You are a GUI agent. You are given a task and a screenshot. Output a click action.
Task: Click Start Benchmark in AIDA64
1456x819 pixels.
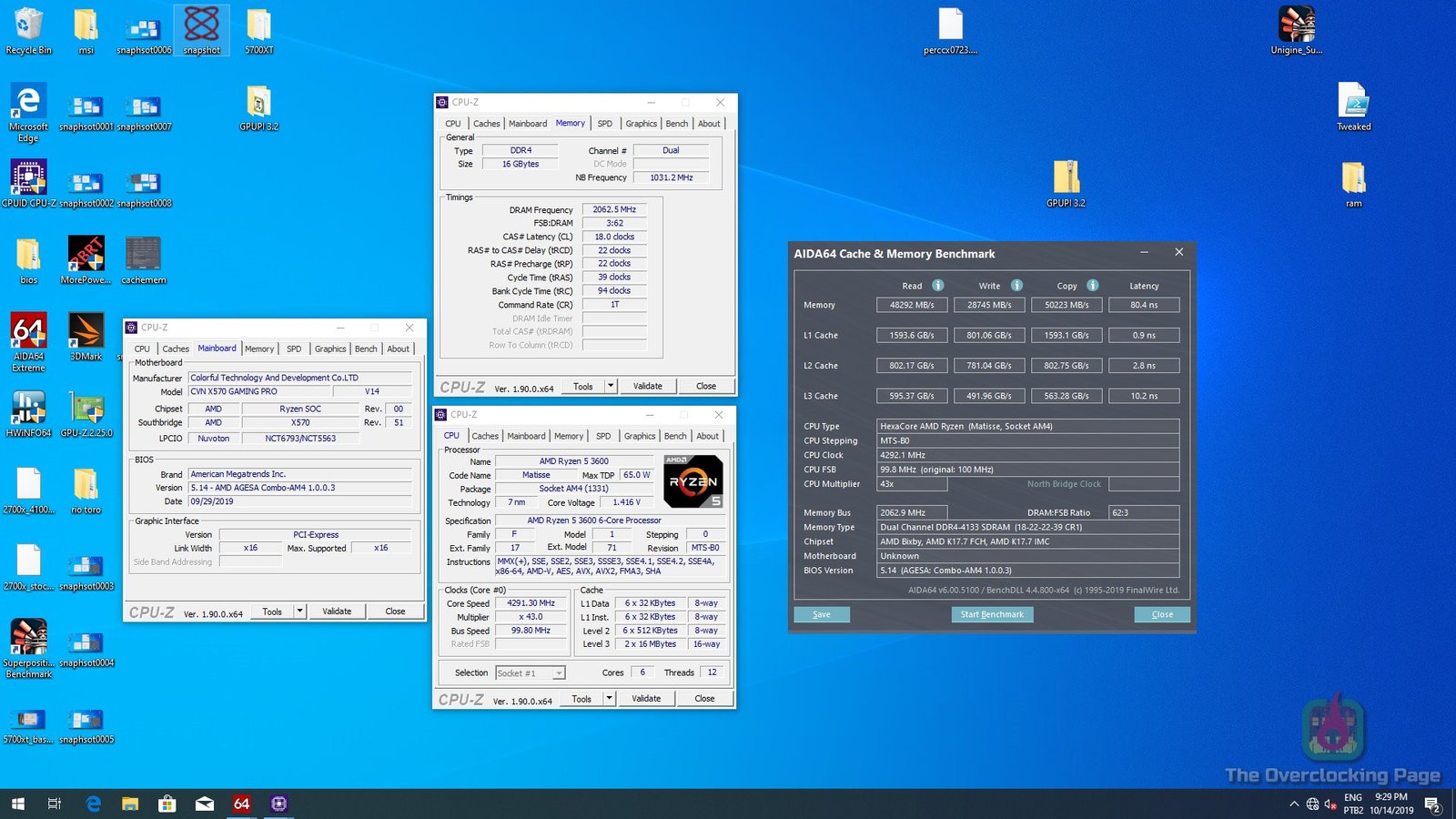pos(992,614)
